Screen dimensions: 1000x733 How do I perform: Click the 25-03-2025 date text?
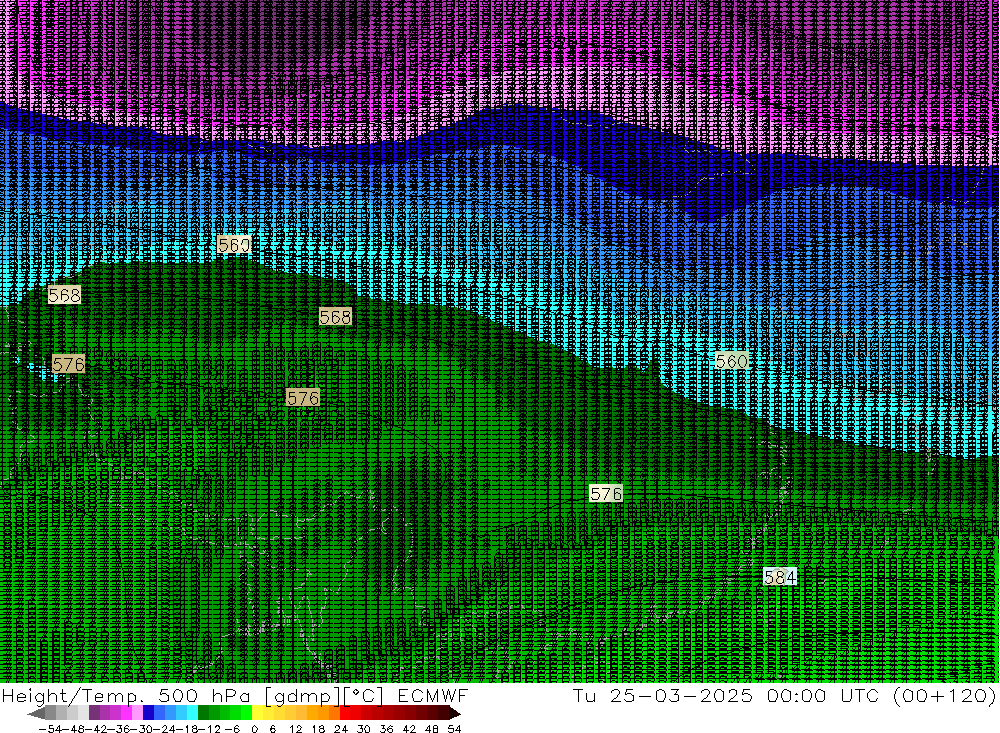coord(681,695)
